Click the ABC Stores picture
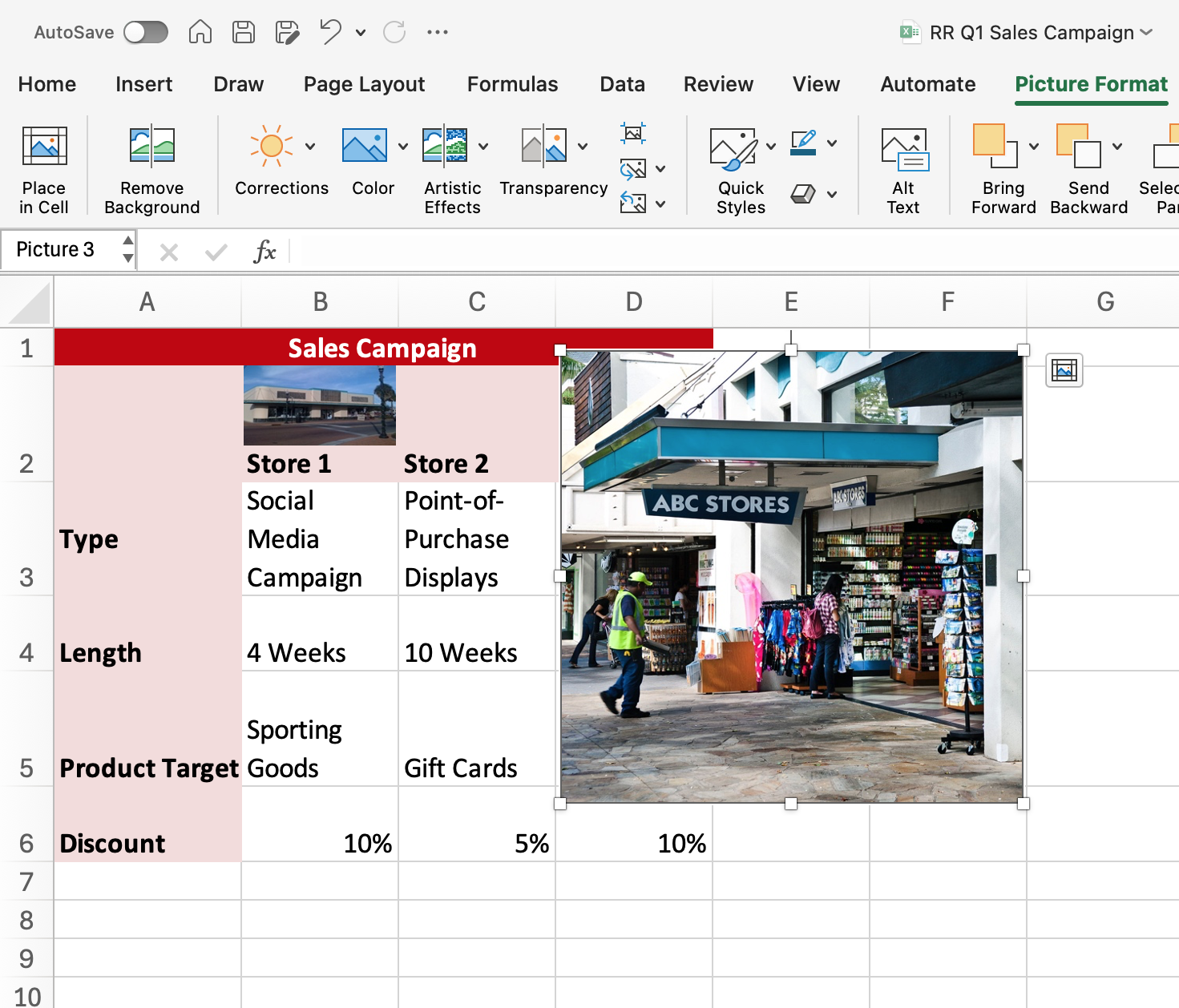Viewport: 1179px width, 1008px height. (792, 577)
